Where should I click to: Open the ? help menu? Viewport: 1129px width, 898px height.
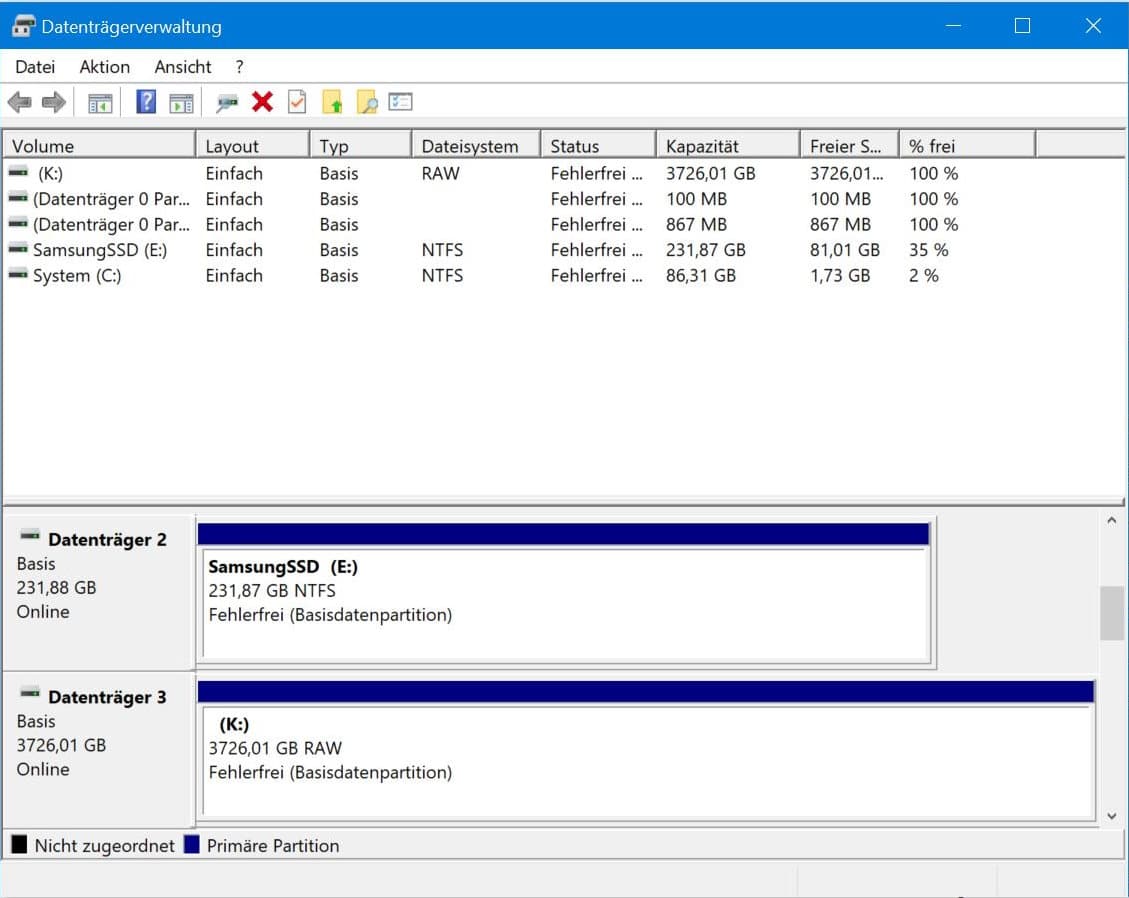(x=240, y=67)
